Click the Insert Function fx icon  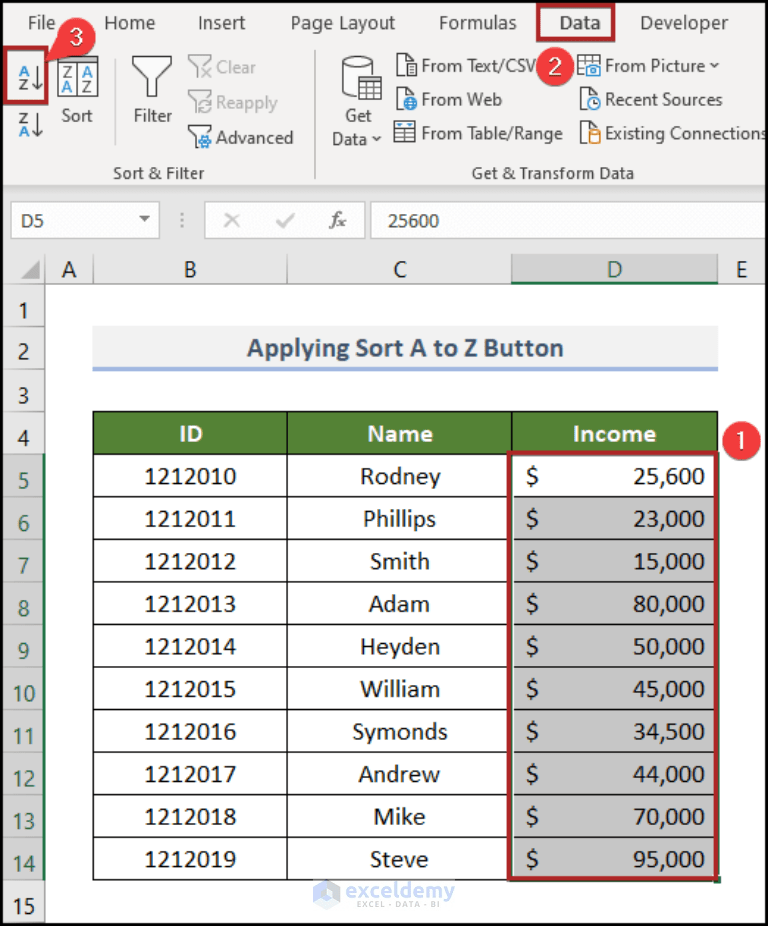click(337, 220)
